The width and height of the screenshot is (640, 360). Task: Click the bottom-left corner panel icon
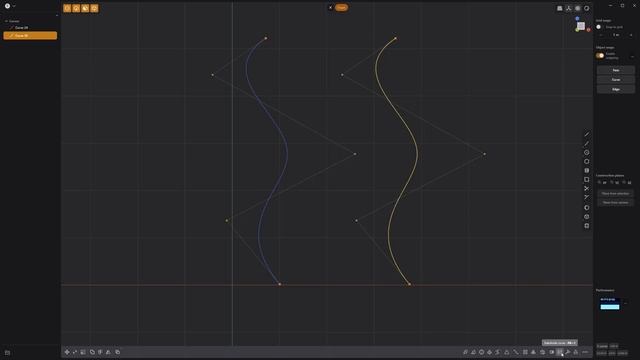tap(7, 352)
